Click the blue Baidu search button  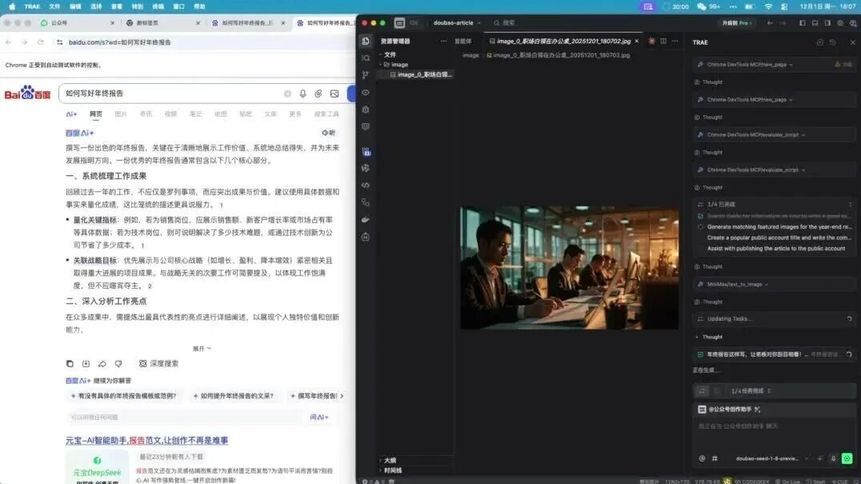pyautogui.click(x=351, y=93)
